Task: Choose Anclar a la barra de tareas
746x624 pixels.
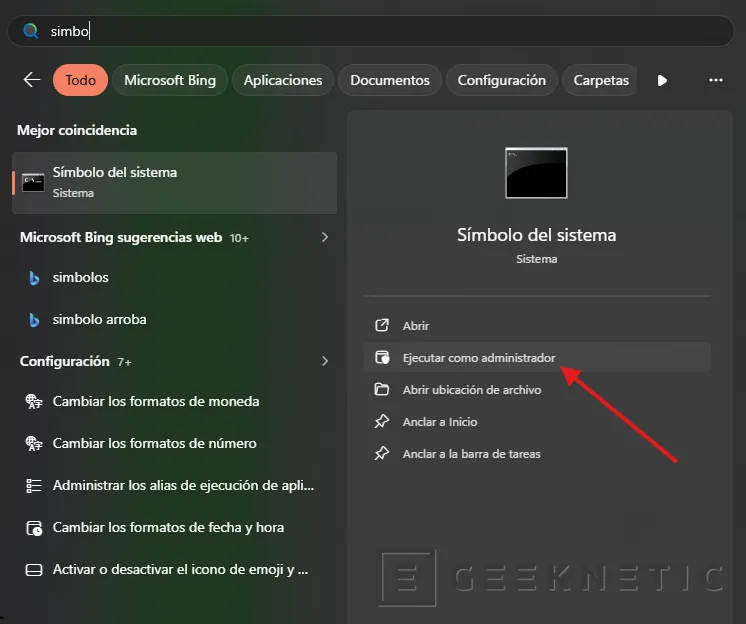Action: (537, 454)
